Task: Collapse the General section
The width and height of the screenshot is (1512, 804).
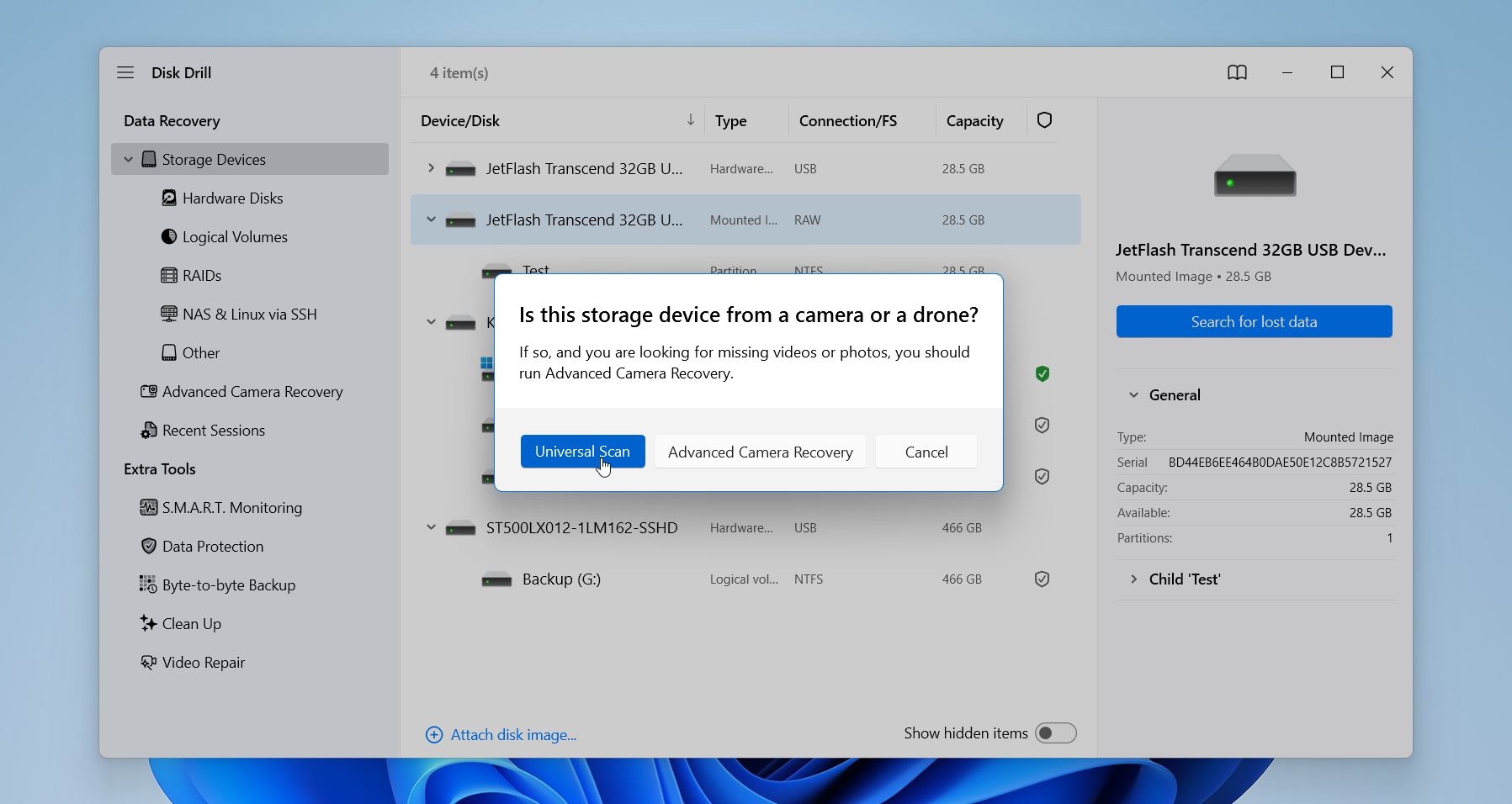Action: [x=1133, y=395]
